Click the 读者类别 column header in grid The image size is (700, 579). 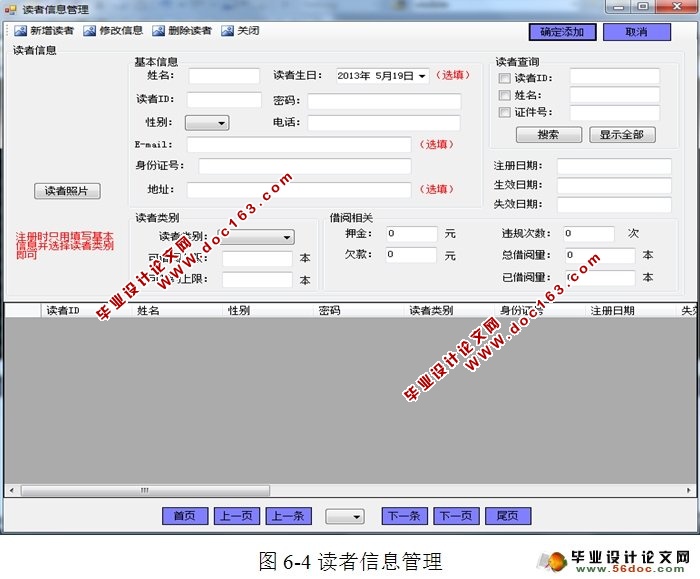coord(449,311)
